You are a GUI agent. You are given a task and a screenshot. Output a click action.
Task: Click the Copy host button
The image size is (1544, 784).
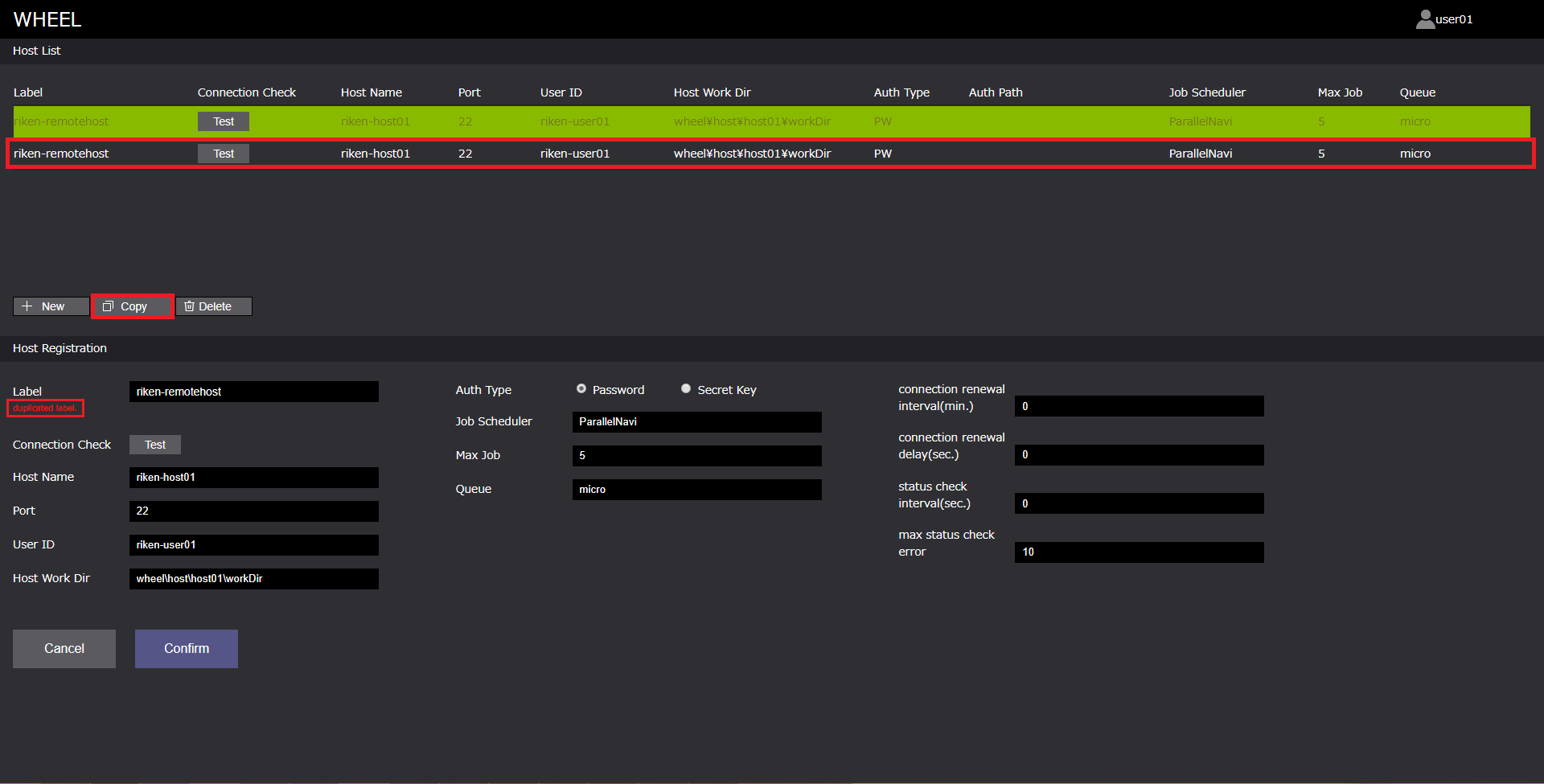click(x=133, y=306)
